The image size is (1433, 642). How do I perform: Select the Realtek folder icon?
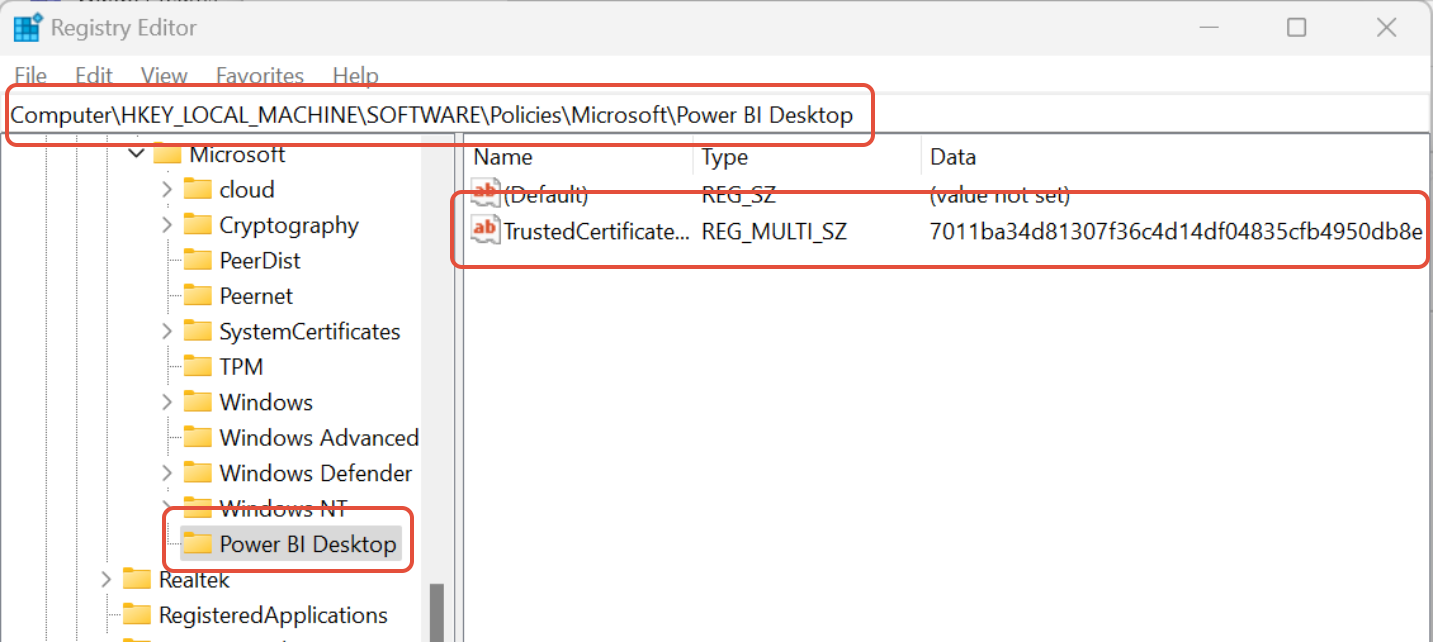(137, 580)
